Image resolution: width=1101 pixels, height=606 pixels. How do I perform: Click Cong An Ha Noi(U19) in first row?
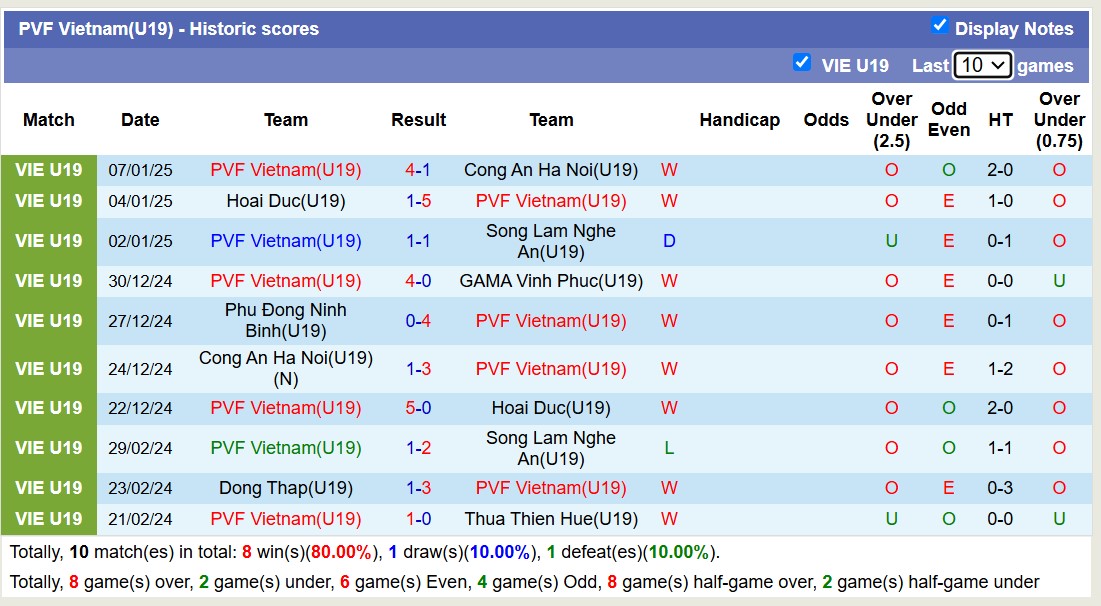tap(550, 170)
